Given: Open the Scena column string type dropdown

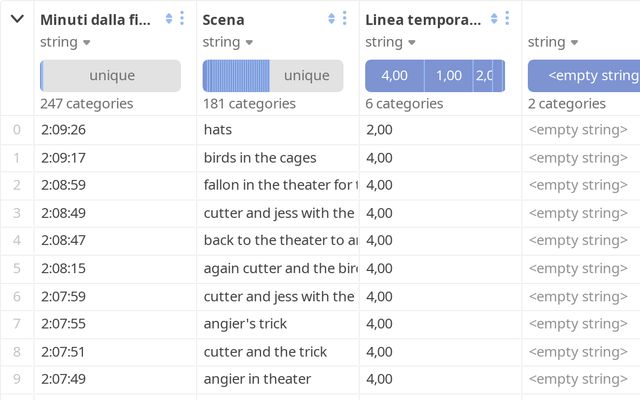Looking at the screenshot, I should point(228,42).
